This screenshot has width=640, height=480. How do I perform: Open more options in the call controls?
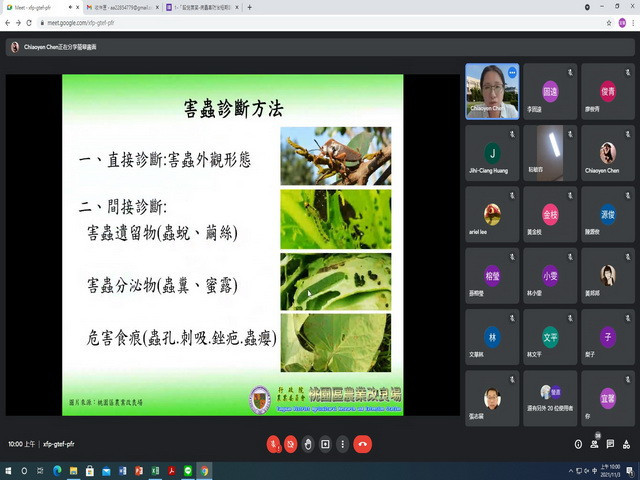tap(342, 444)
